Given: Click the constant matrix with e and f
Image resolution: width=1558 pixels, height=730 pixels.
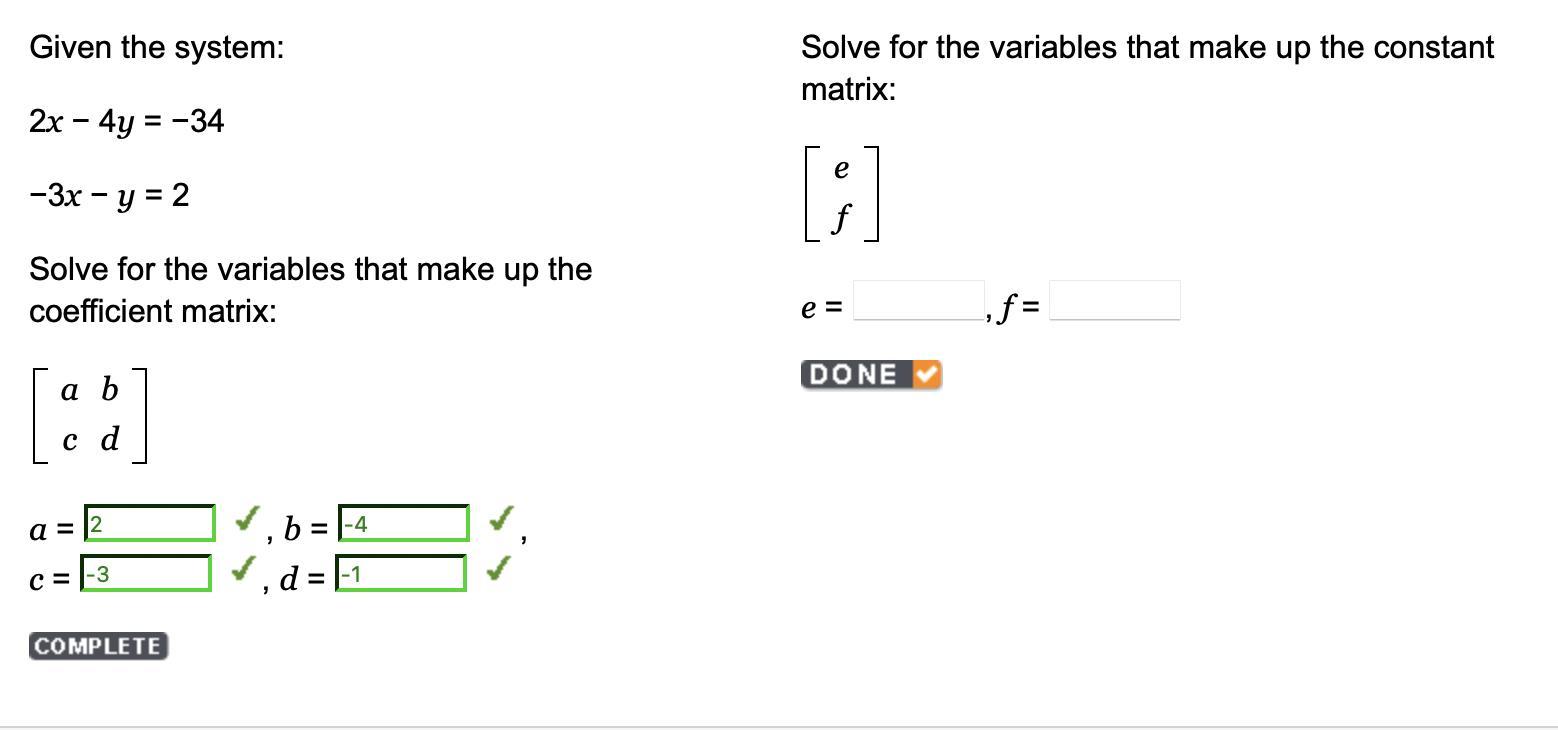Looking at the screenshot, I should (x=841, y=193).
